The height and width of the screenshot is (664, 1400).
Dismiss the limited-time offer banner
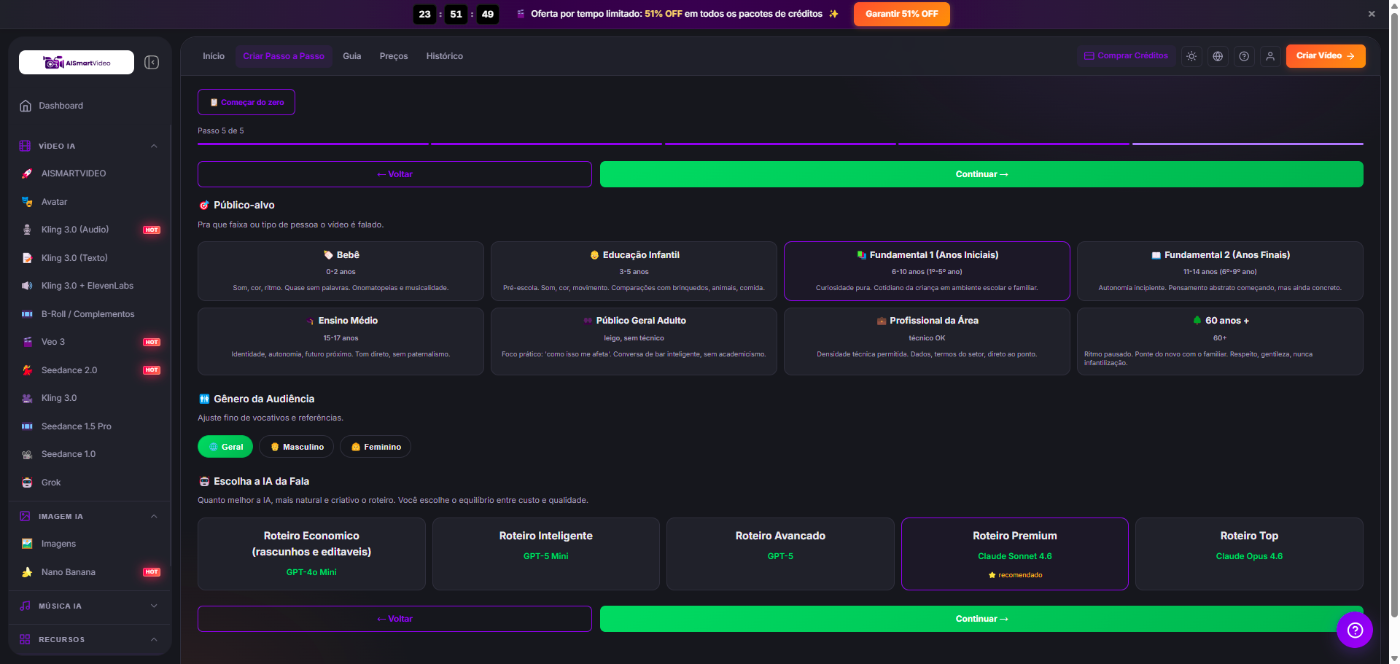[1372, 14]
